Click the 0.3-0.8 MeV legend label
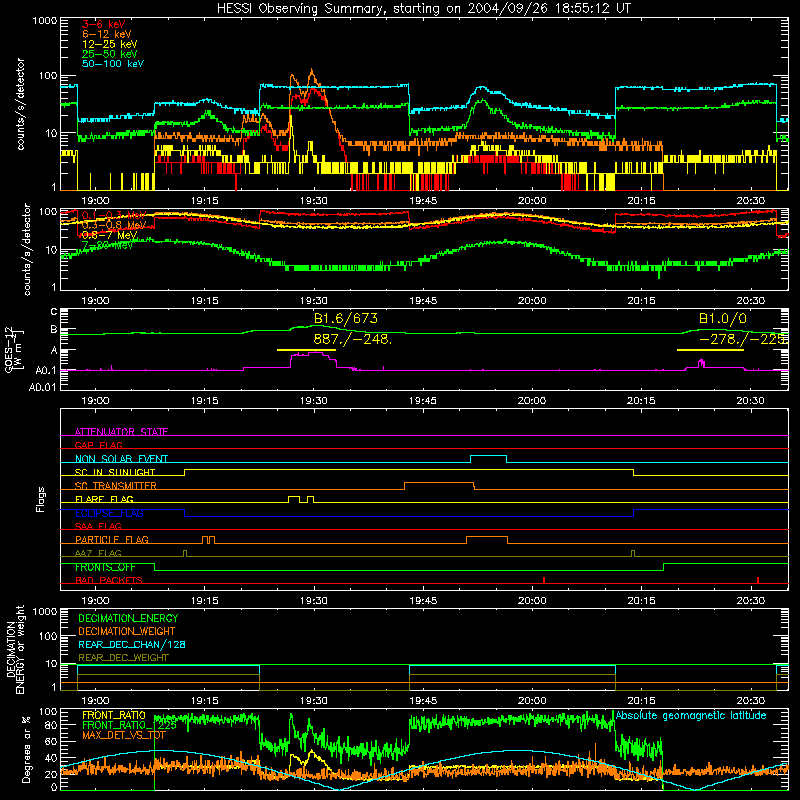This screenshot has height=800, width=800. tap(114, 225)
